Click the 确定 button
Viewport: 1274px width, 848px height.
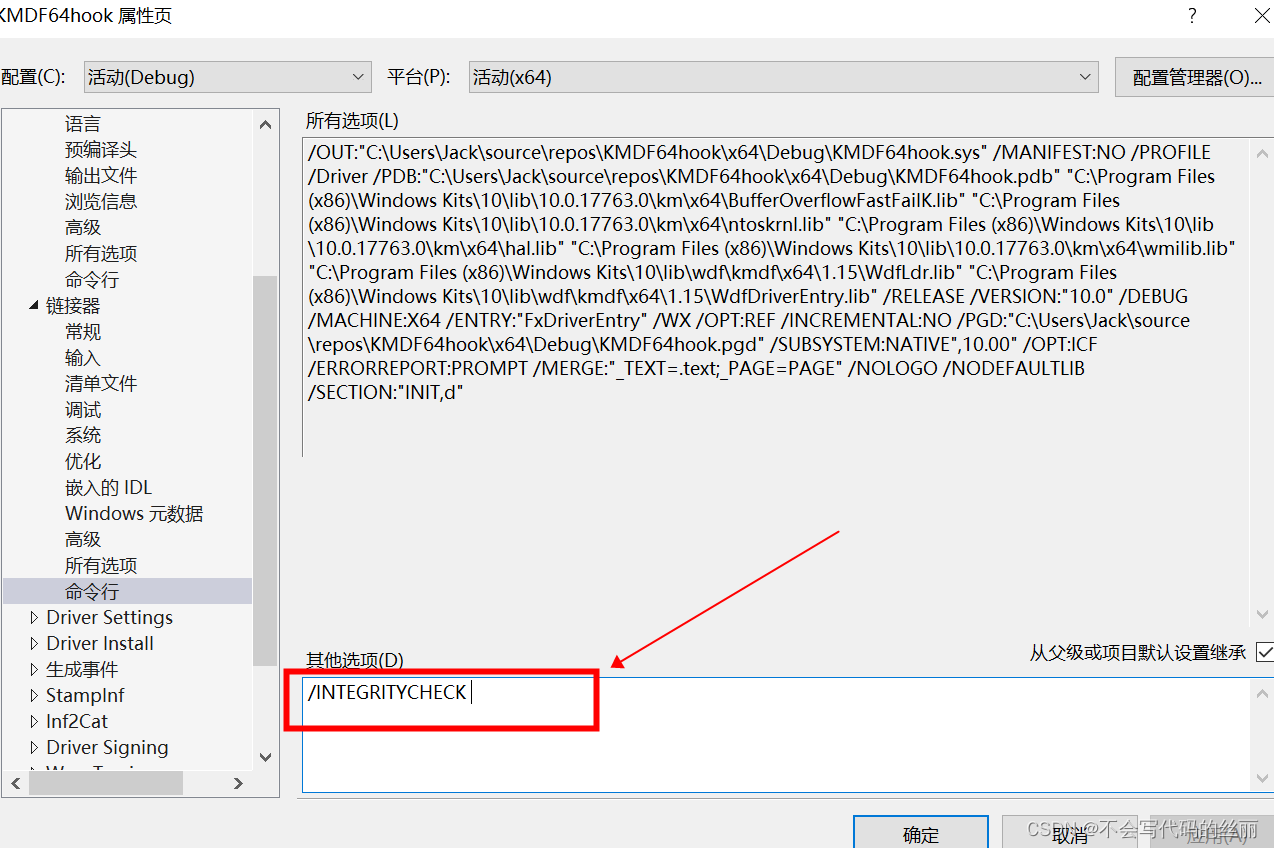point(921,833)
